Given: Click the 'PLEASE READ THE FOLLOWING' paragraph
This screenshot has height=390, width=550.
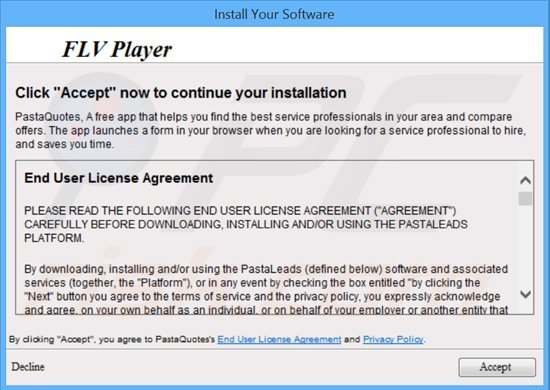Looking at the screenshot, I should tap(246, 224).
